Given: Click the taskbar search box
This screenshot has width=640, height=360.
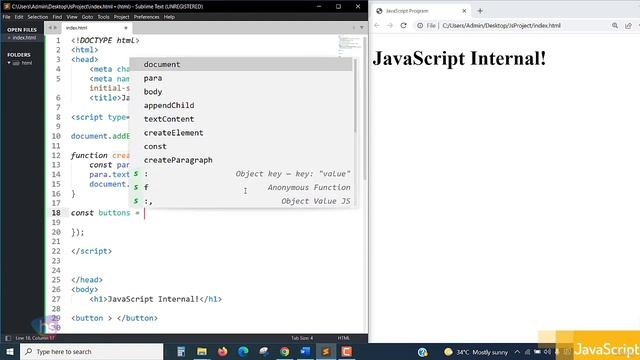Looking at the screenshot, I should pos(92,351).
